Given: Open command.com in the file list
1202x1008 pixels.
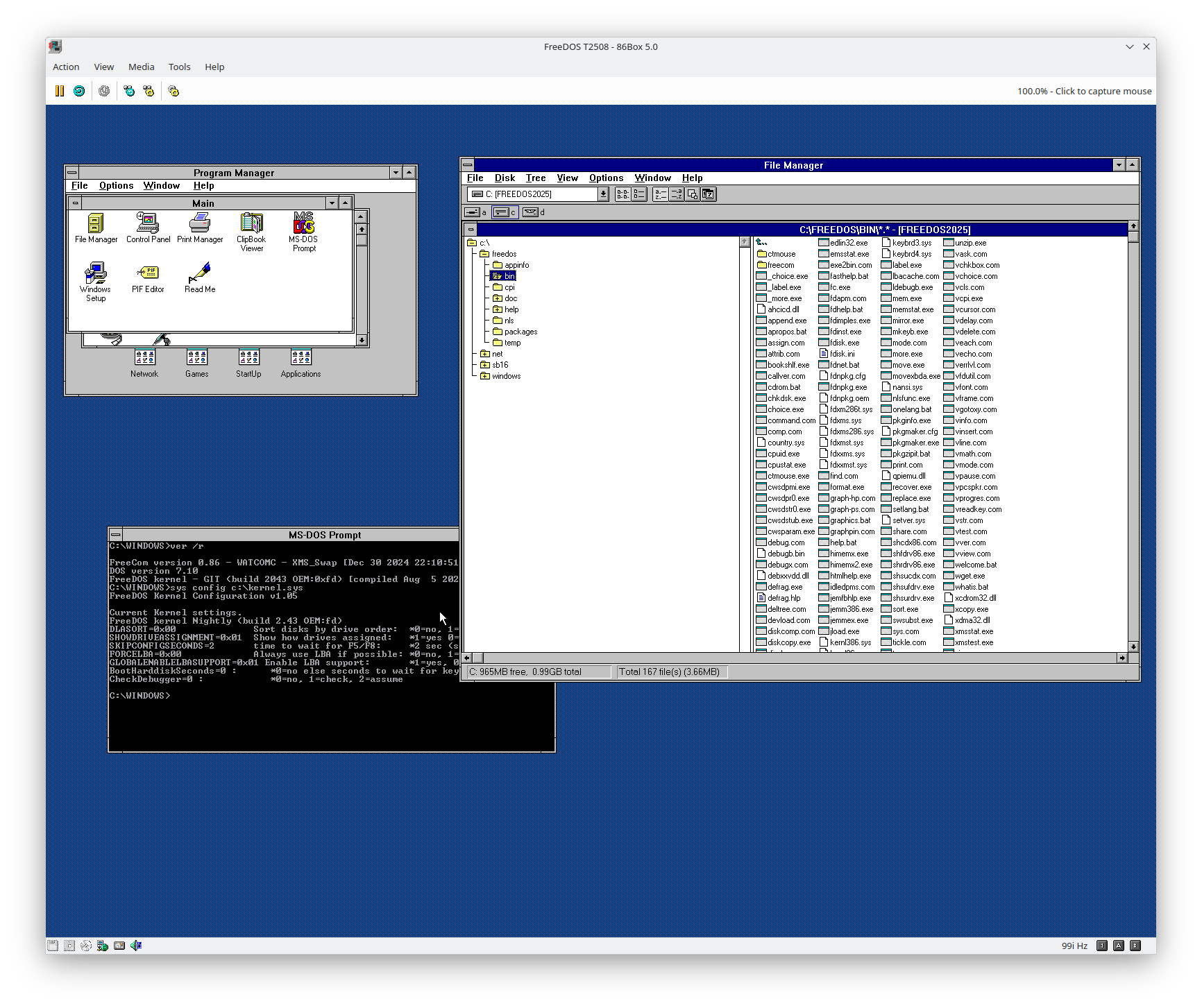Looking at the screenshot, I should pyautogui.click(x=790, y=420).
